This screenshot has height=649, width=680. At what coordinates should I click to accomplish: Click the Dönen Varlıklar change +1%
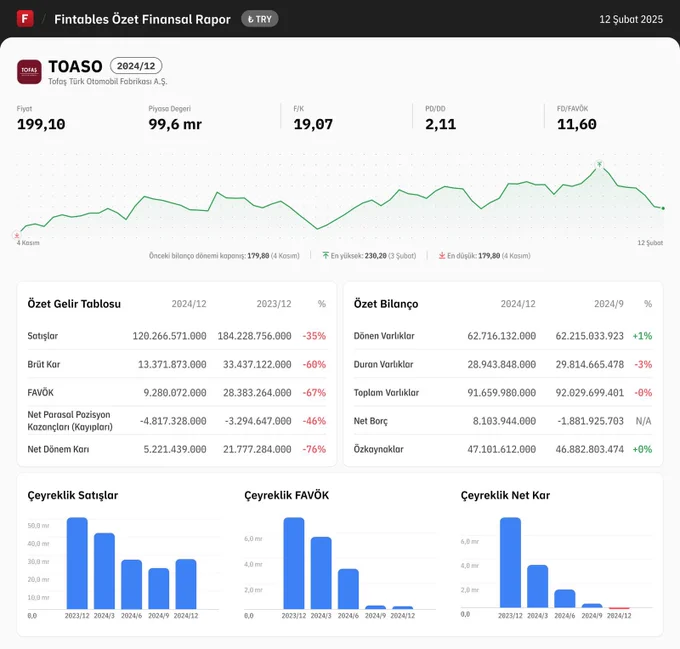(x=642, y=336)
